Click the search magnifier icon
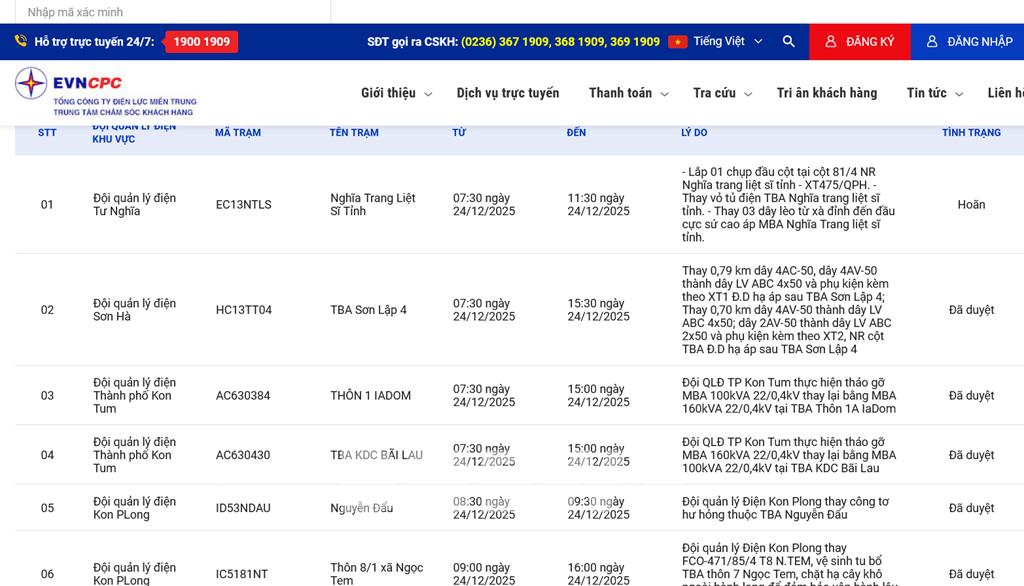The height and width of the screenshot is (586, 1024). 789,42
